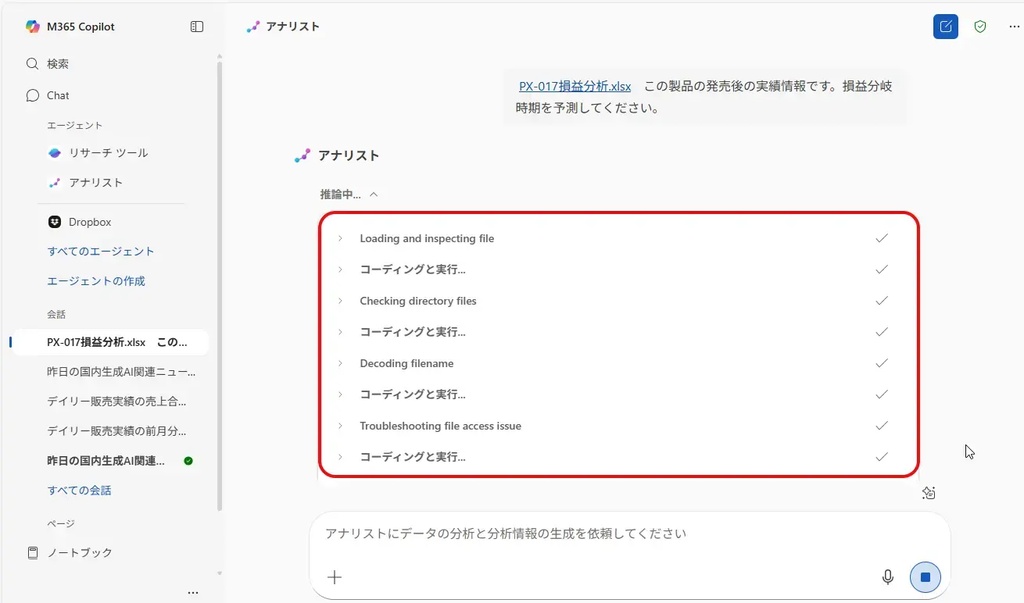The height and width of the screenshot is (603, 1024).
Task: Click the new chat compose icon
Action: tap(945, 27)
